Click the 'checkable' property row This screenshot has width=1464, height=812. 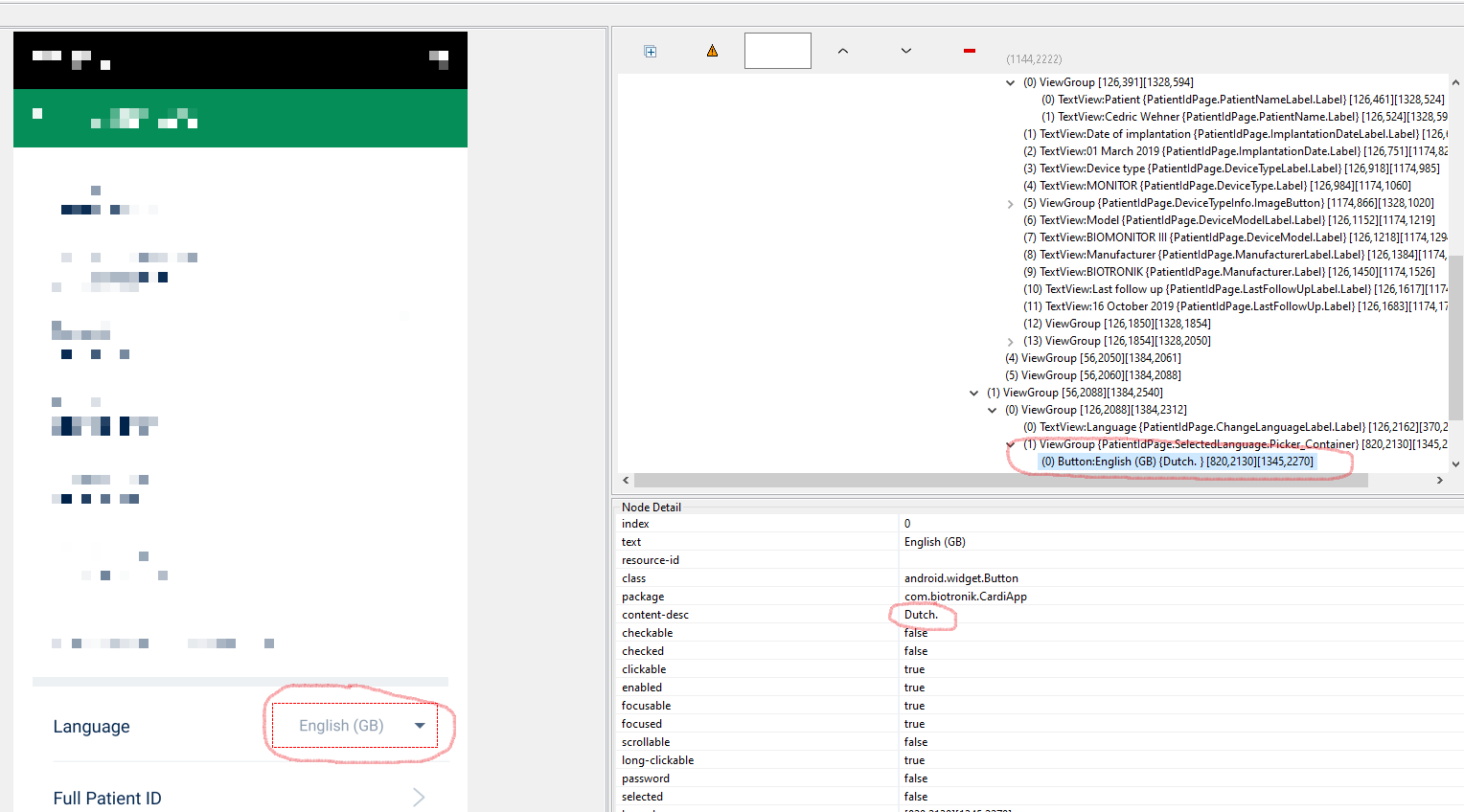click(x=1041, y=633)
